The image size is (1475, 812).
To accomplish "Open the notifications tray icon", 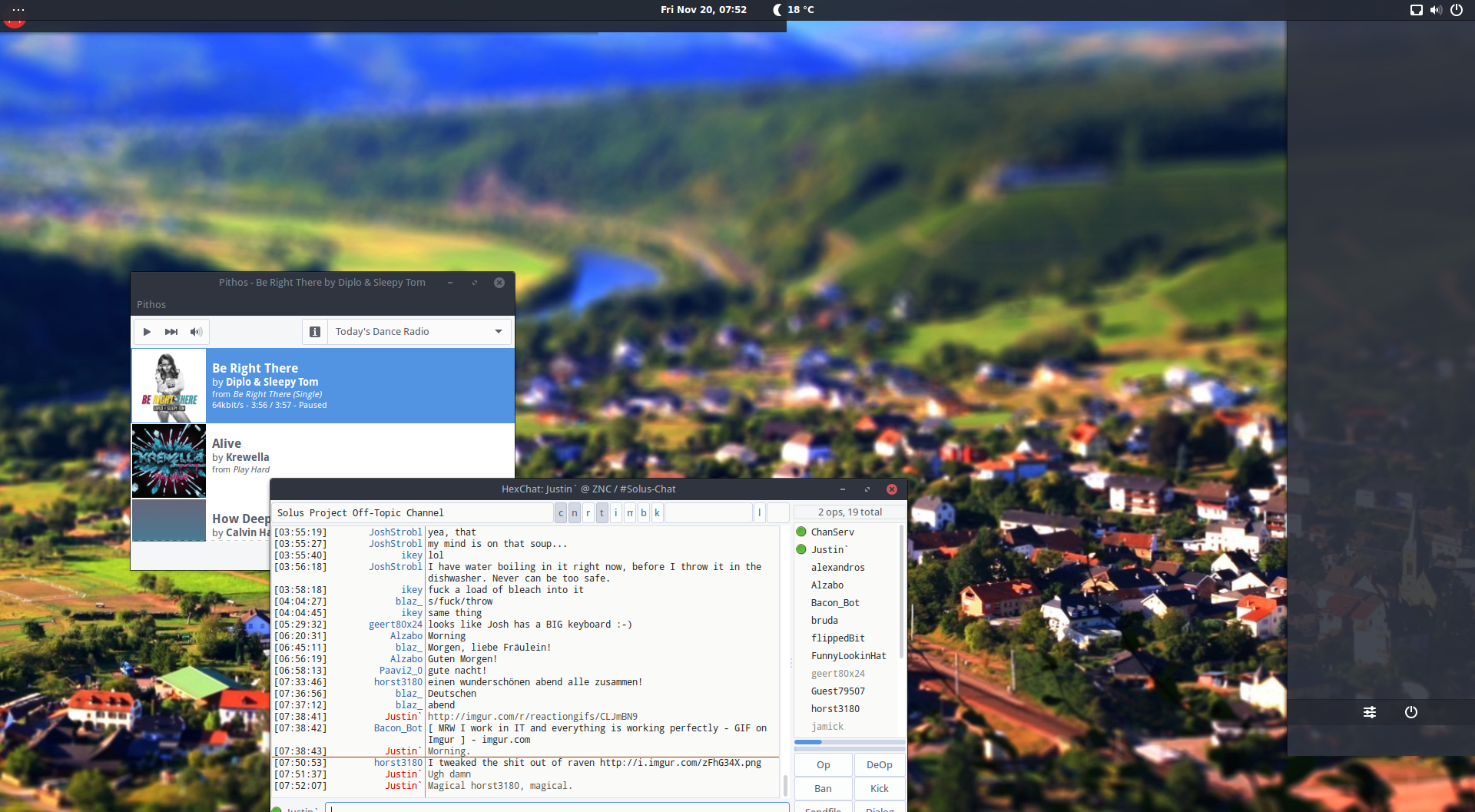I will pos(1417,10).
